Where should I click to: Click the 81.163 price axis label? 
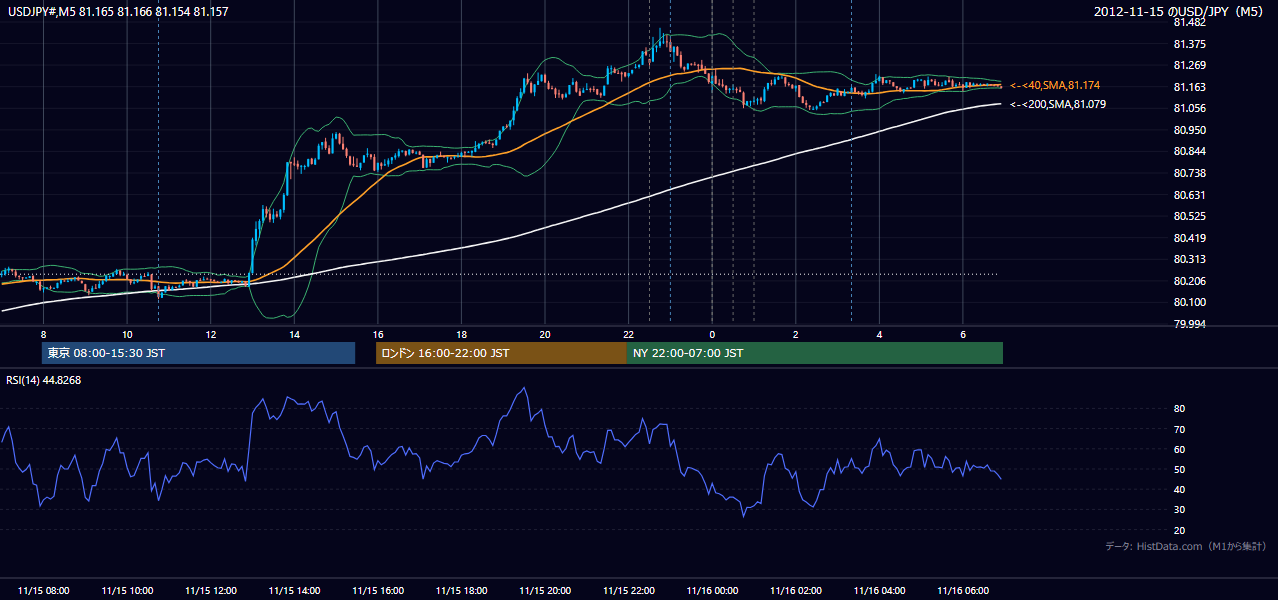coord(1190,87)
